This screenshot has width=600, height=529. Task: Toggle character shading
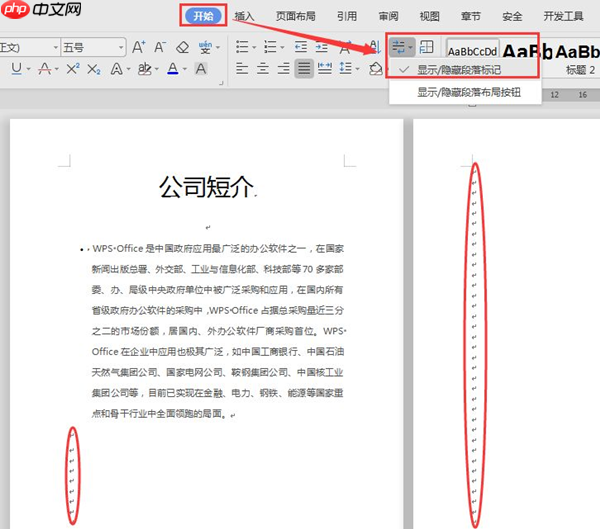click(201, 69)
